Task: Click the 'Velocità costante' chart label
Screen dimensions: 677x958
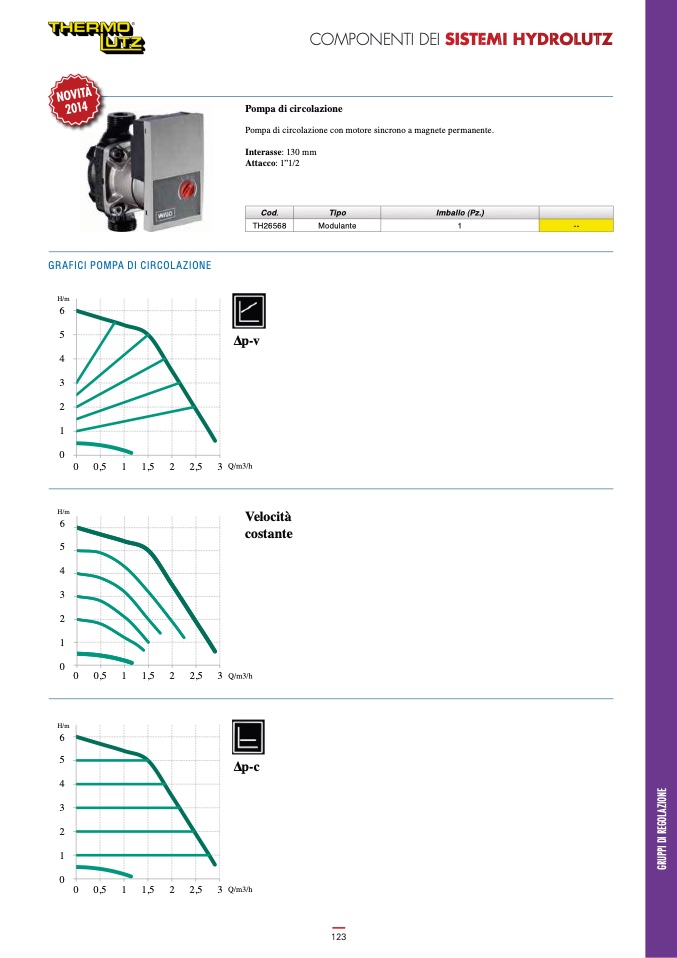Action: tap(269, 525)
